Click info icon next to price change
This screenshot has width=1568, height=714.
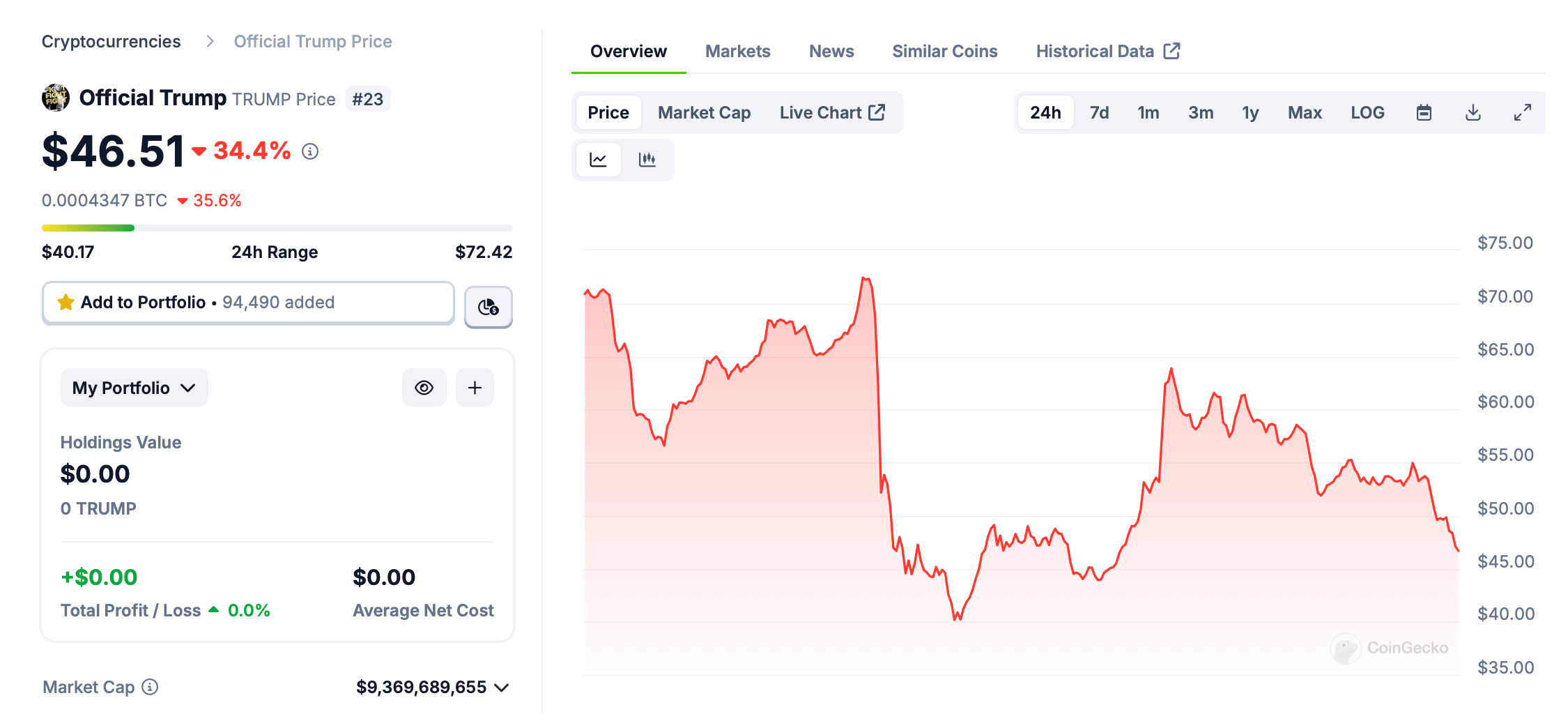[x=310, y=151]
